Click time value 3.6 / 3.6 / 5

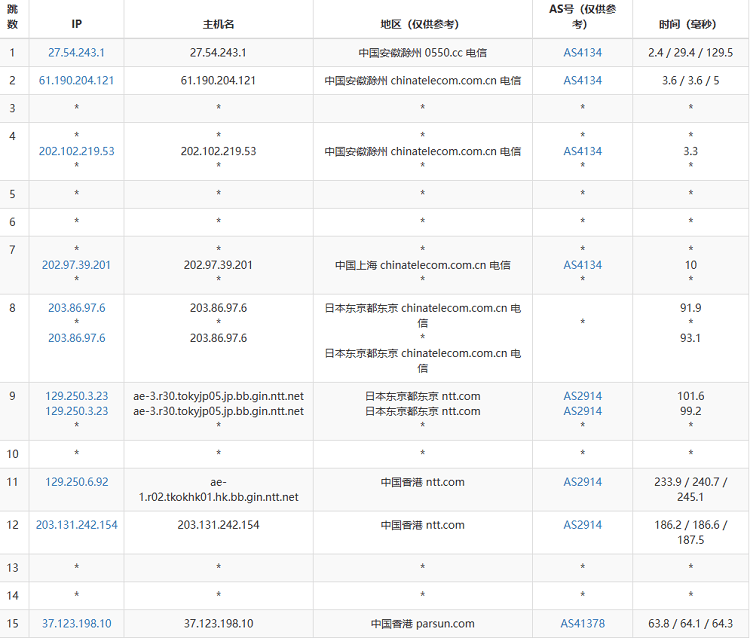[690, 80]
